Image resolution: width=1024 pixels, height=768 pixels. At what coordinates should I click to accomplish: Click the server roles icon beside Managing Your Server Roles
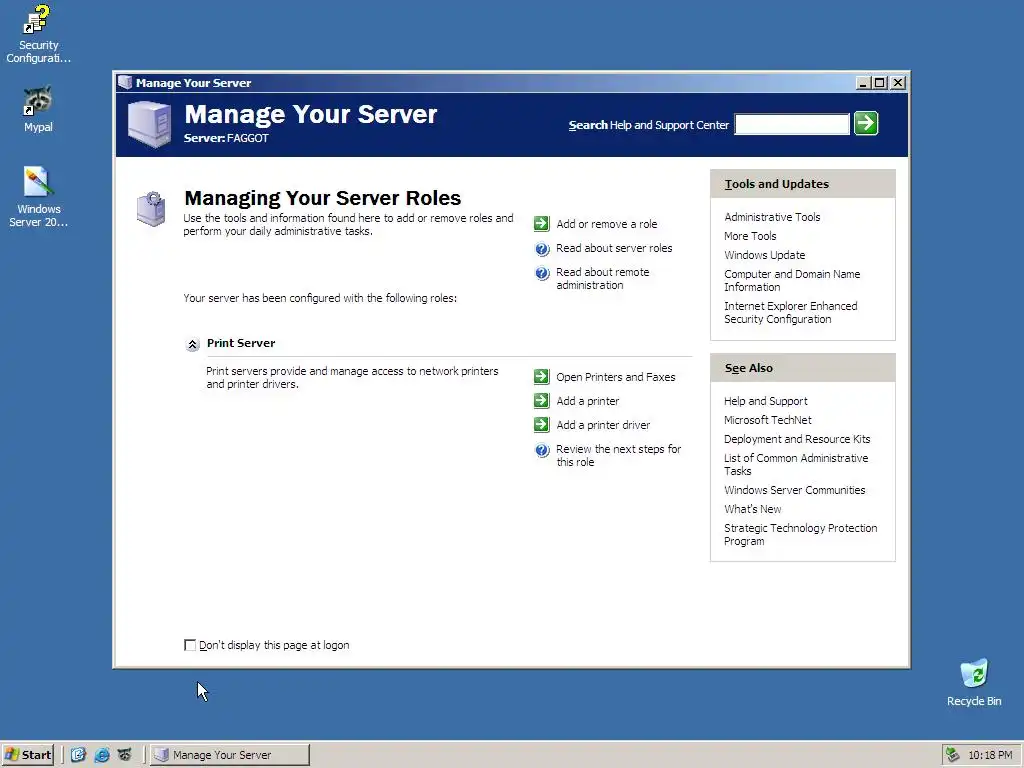pyautogui.click(x=151, y=209)
